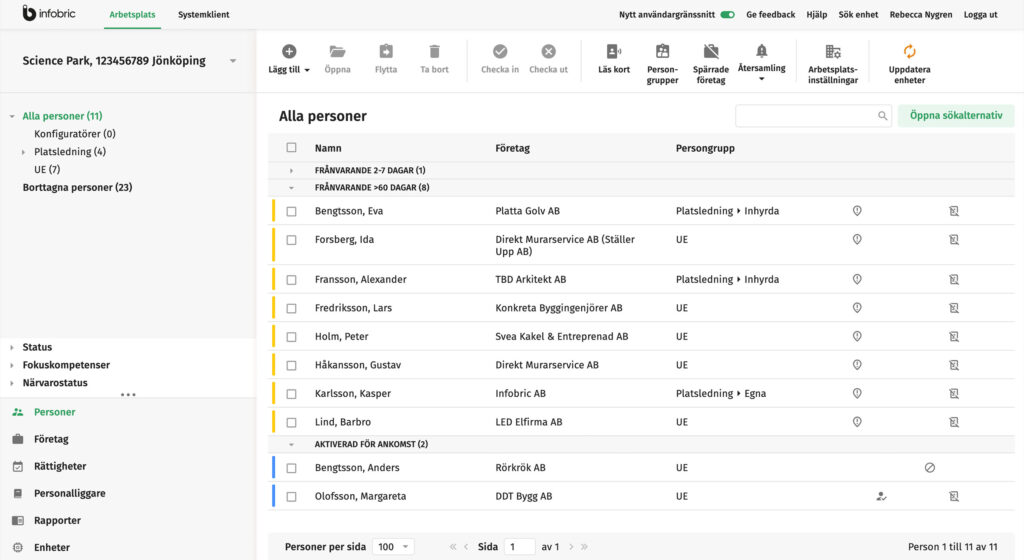The image size is (1024, 560).
Task: Click the yellow status bar beside Lind, Barbro
Action: pyautogui.click(x=274, y=422)
